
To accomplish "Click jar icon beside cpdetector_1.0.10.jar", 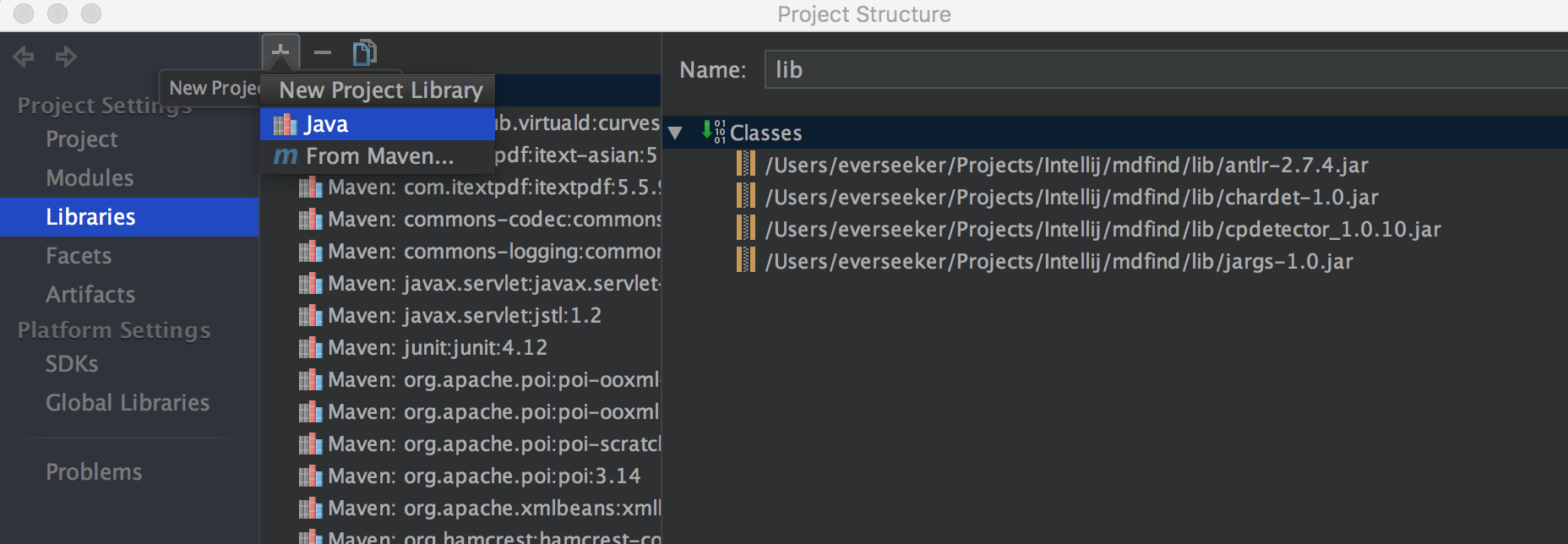I will point(746,228).
